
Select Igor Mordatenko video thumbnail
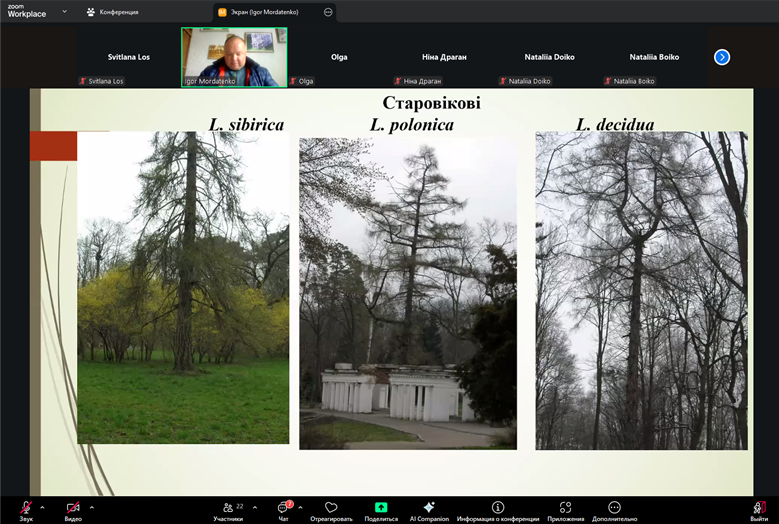click(x=234, y=57)
